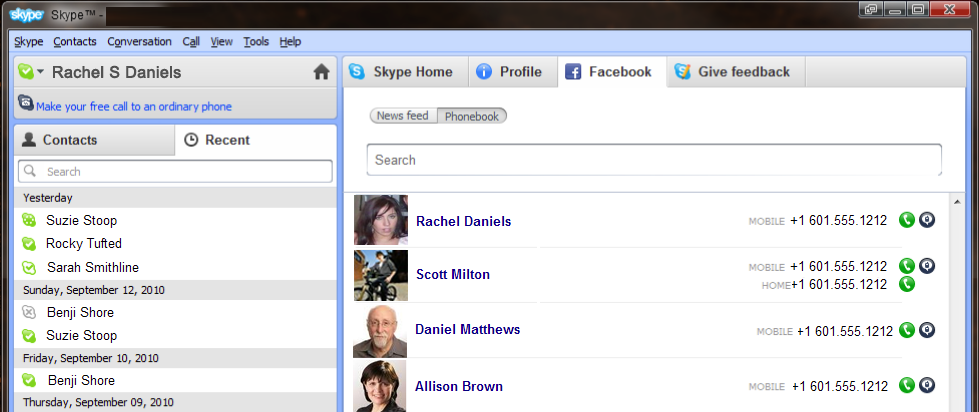Click the sidebar contacts Search field
This screenshot has height=412, width=979.
(x=175, y=171)
